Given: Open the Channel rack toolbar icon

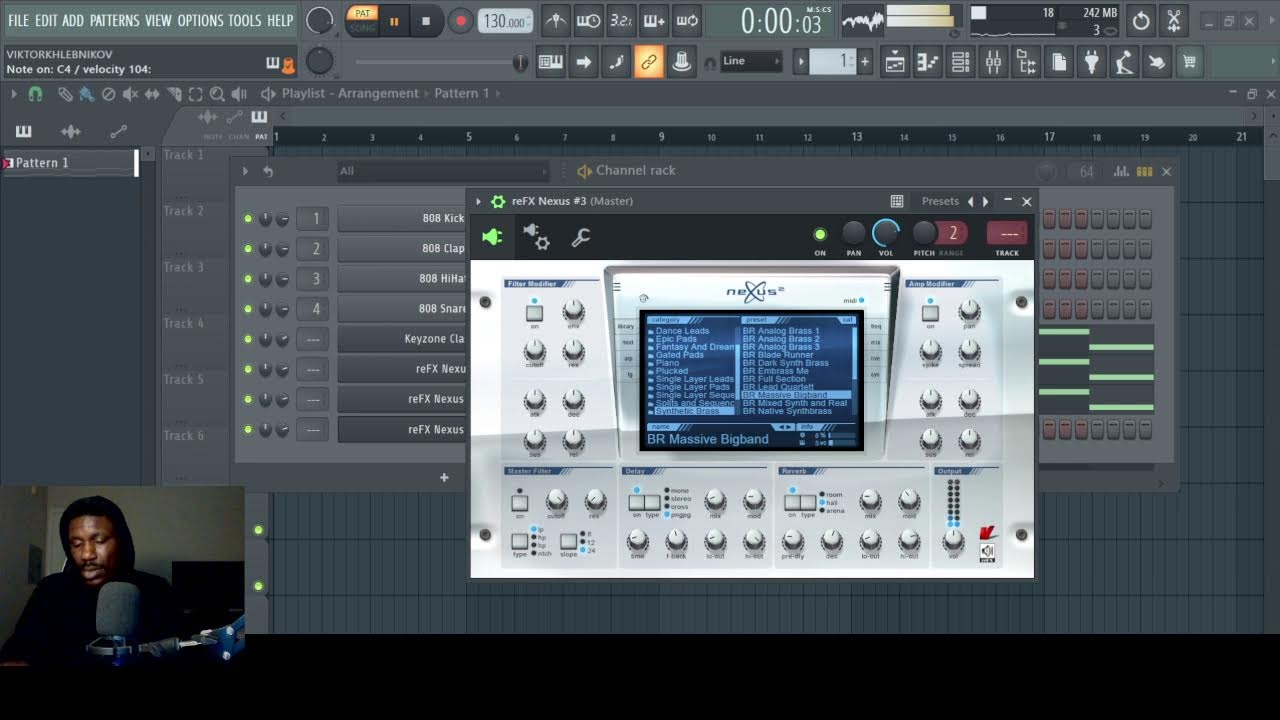Looking at the screenshot, I should (x=960, y=62).
